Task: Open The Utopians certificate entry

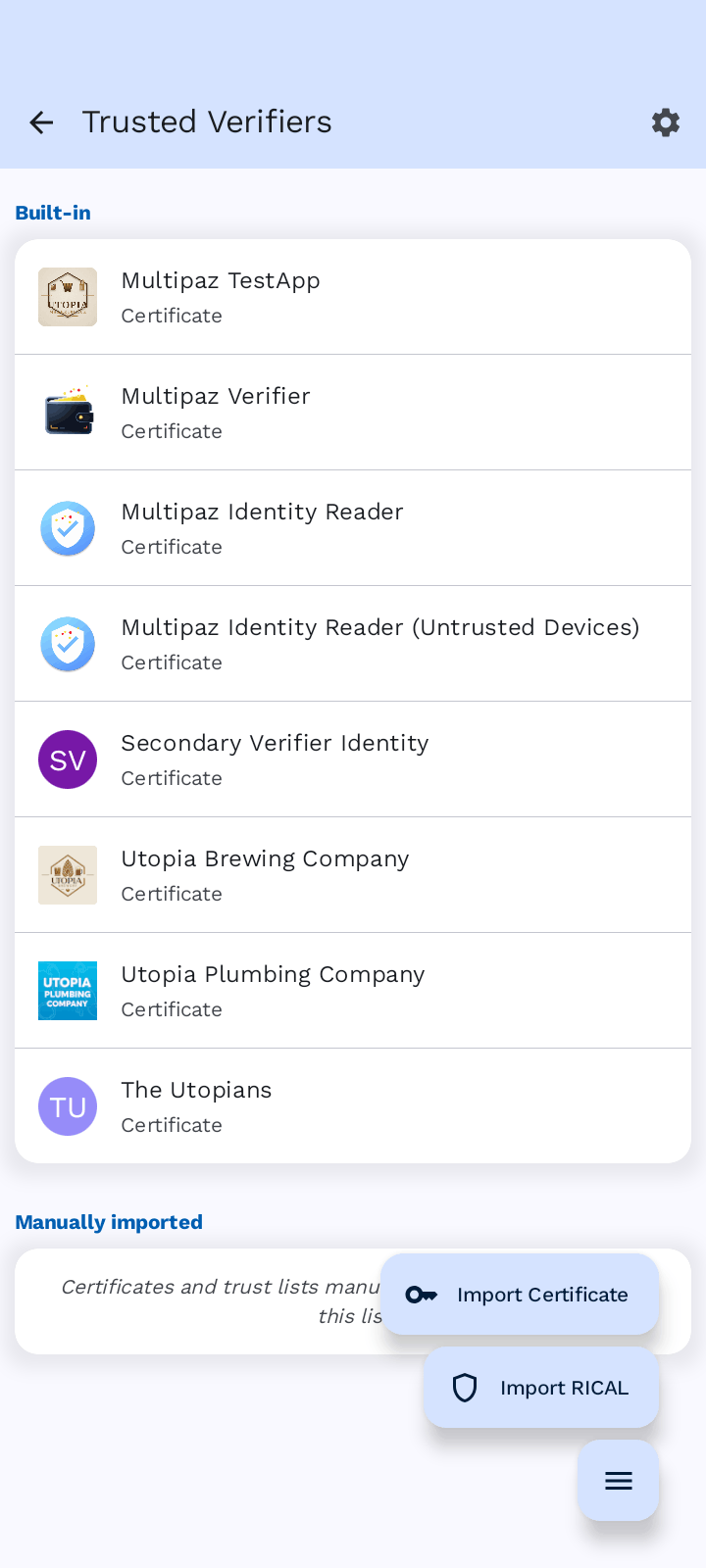Action: coord(353,1106)
